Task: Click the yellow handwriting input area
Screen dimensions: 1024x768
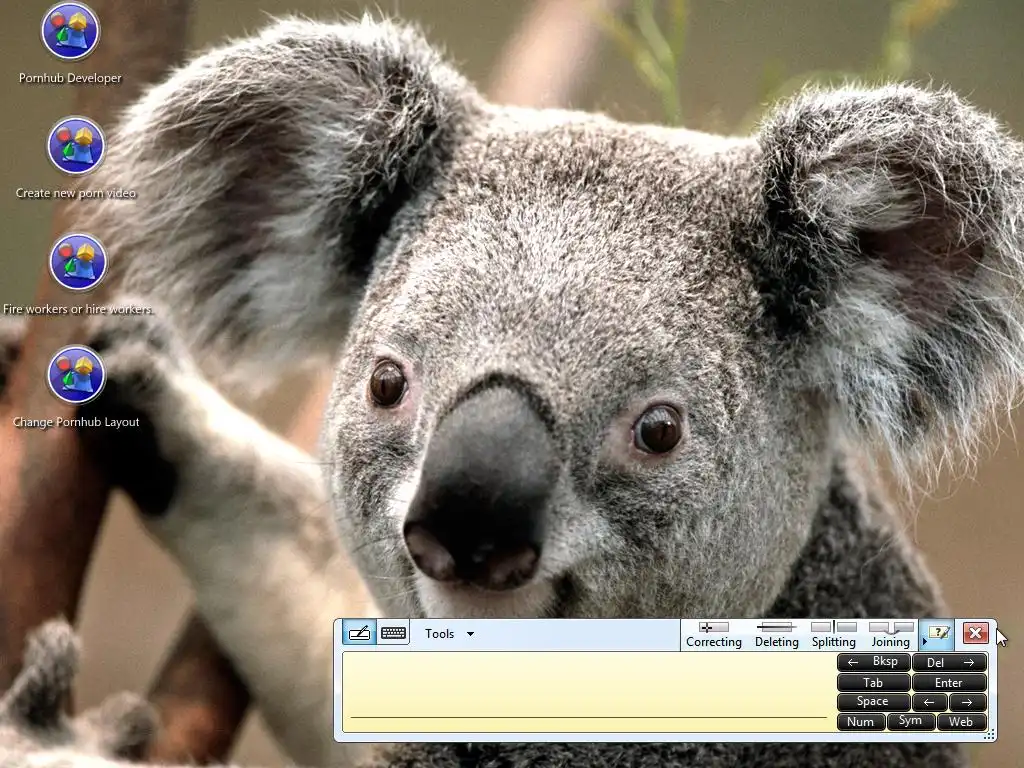Action: tap(588, 692)
